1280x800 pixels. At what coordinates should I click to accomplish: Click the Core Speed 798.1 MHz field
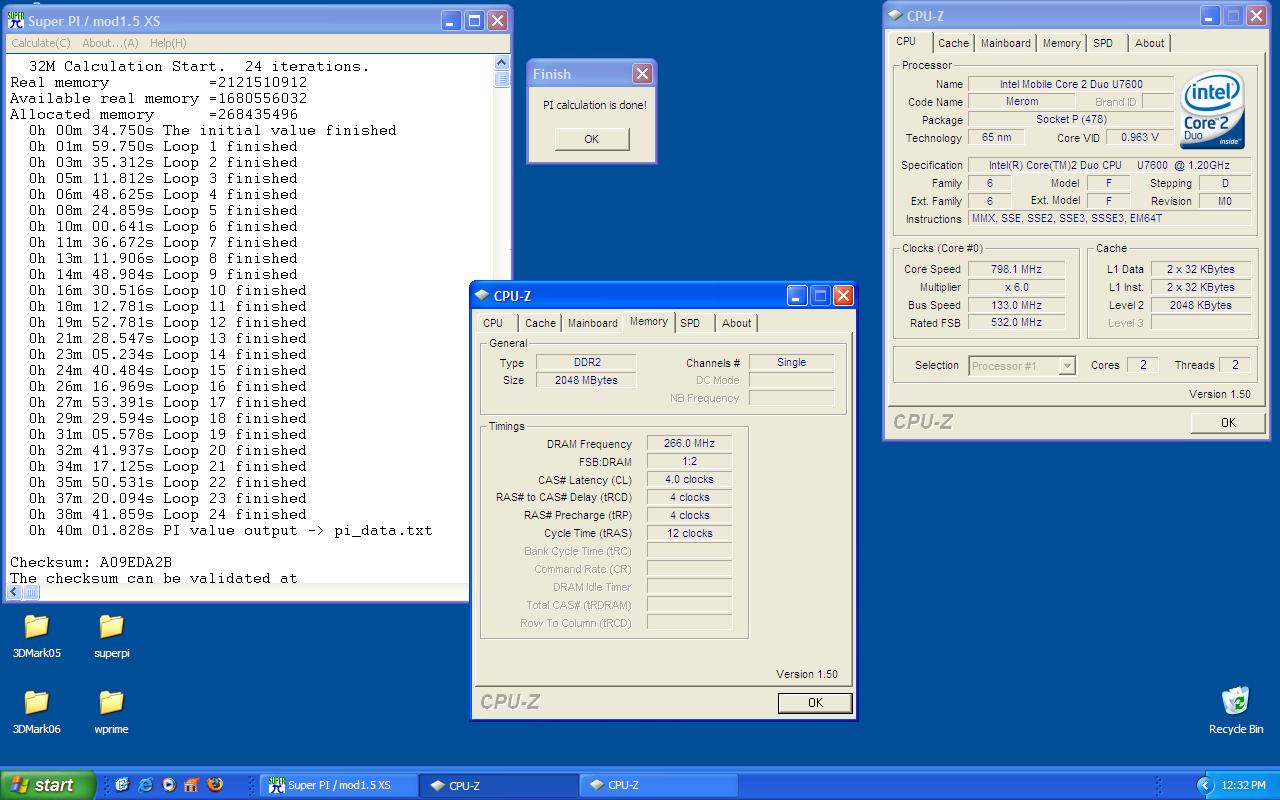click(1016, 270)
